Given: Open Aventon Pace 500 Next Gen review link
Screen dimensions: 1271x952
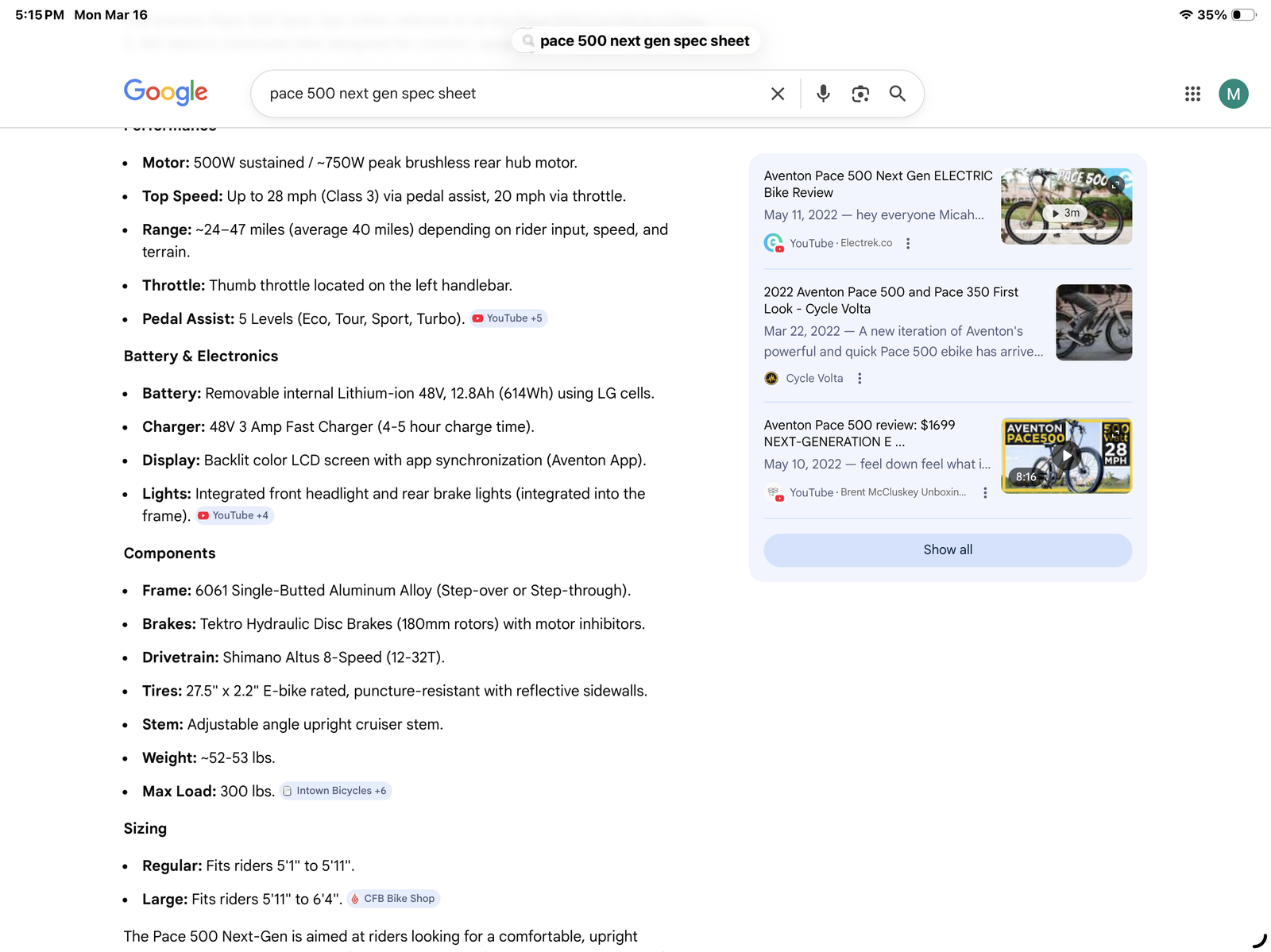Looking at the screenshot, I should (877, 184).
